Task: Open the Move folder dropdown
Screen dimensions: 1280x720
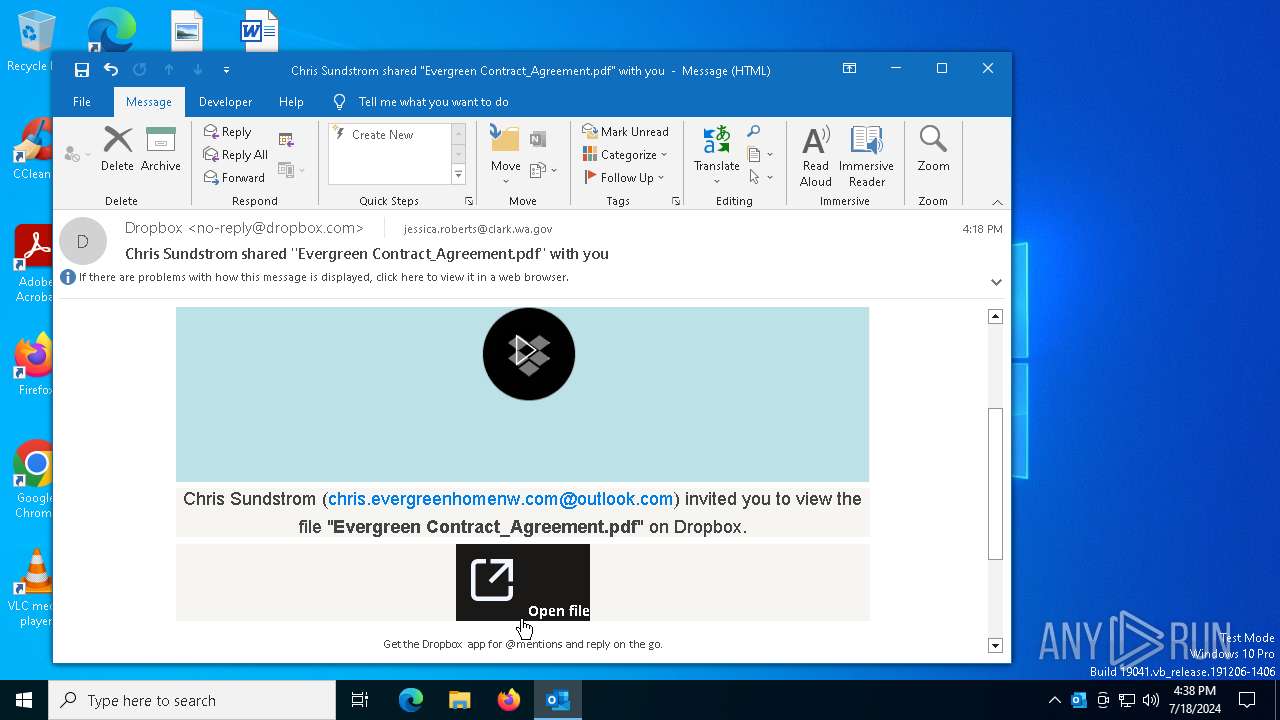Action: (x=505, y=154)
